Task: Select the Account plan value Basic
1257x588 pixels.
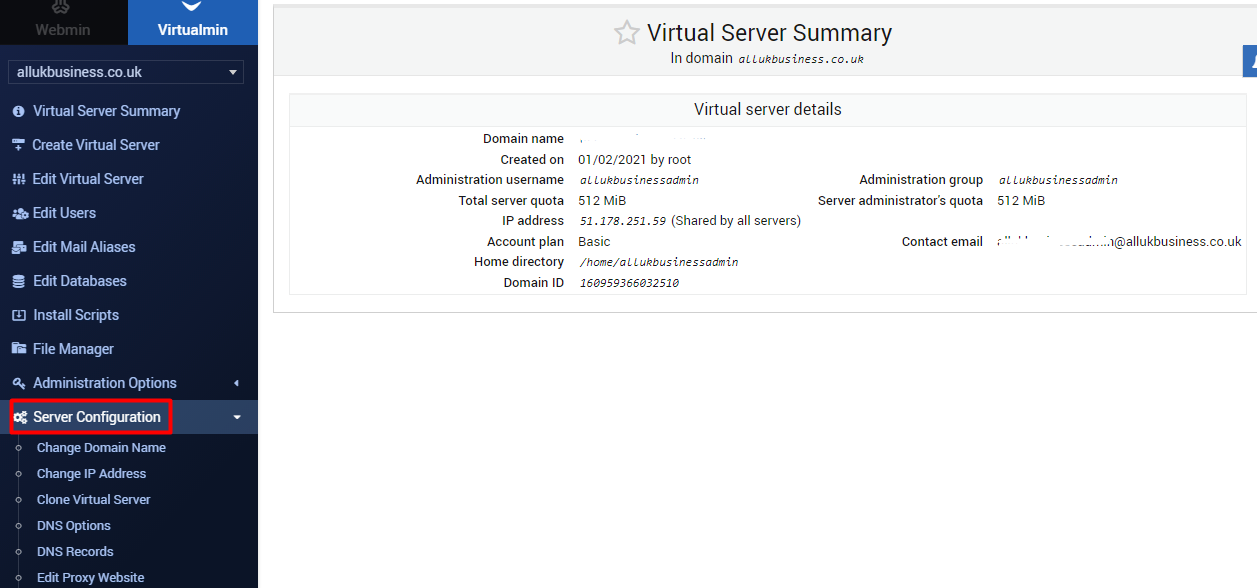Action: (x=594, y=242)
